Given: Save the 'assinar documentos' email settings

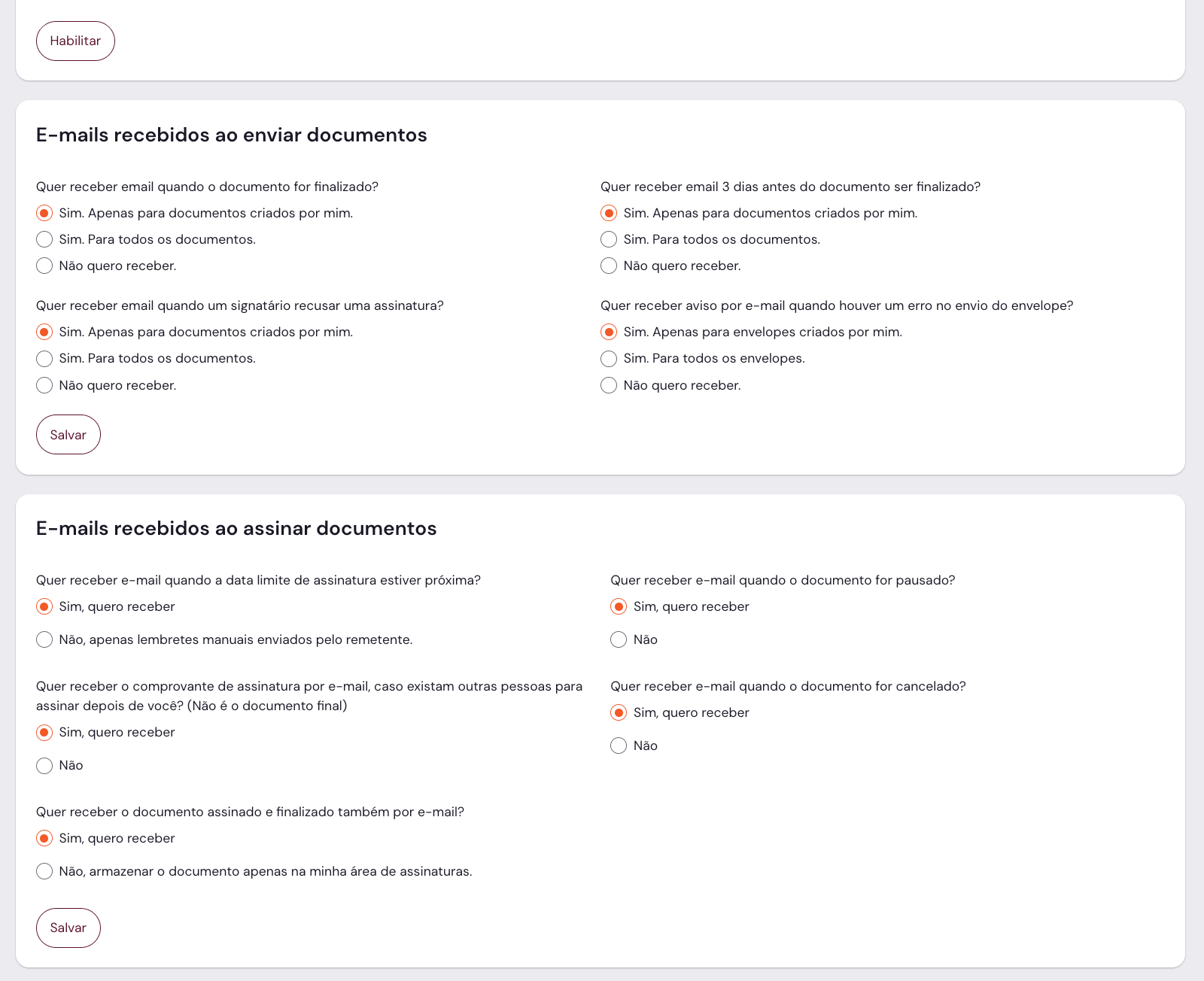Looking at the screenshot, I should coord(68,928).
